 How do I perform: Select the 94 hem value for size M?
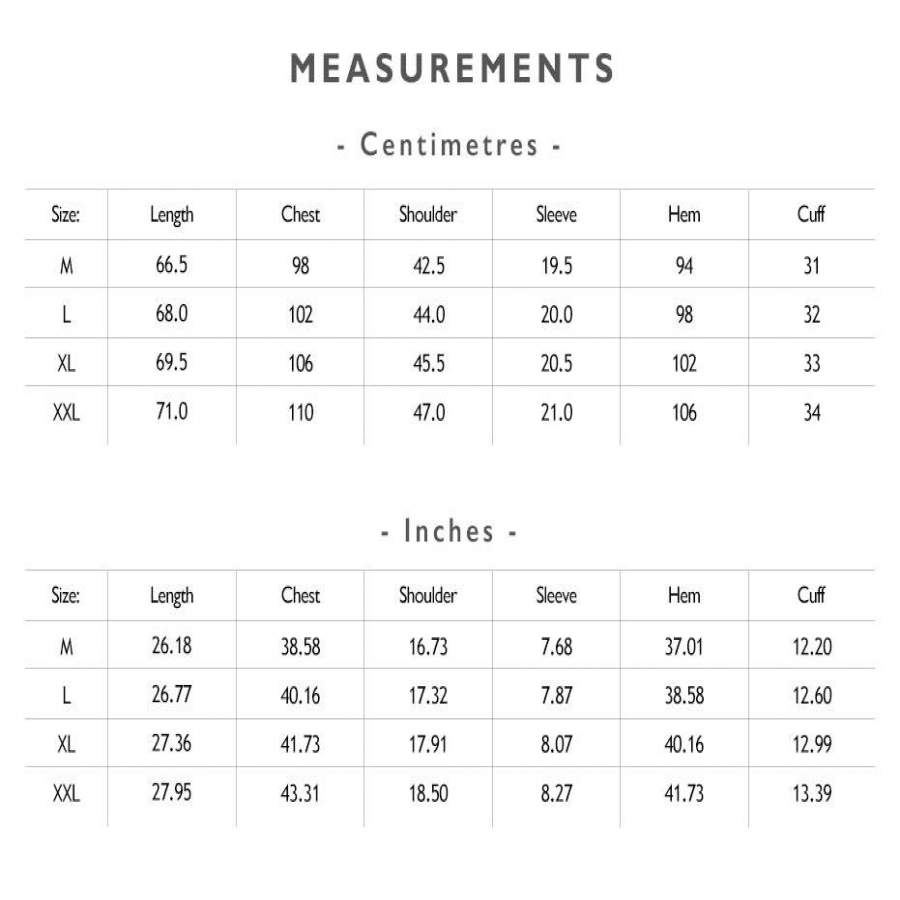point(684,265)
